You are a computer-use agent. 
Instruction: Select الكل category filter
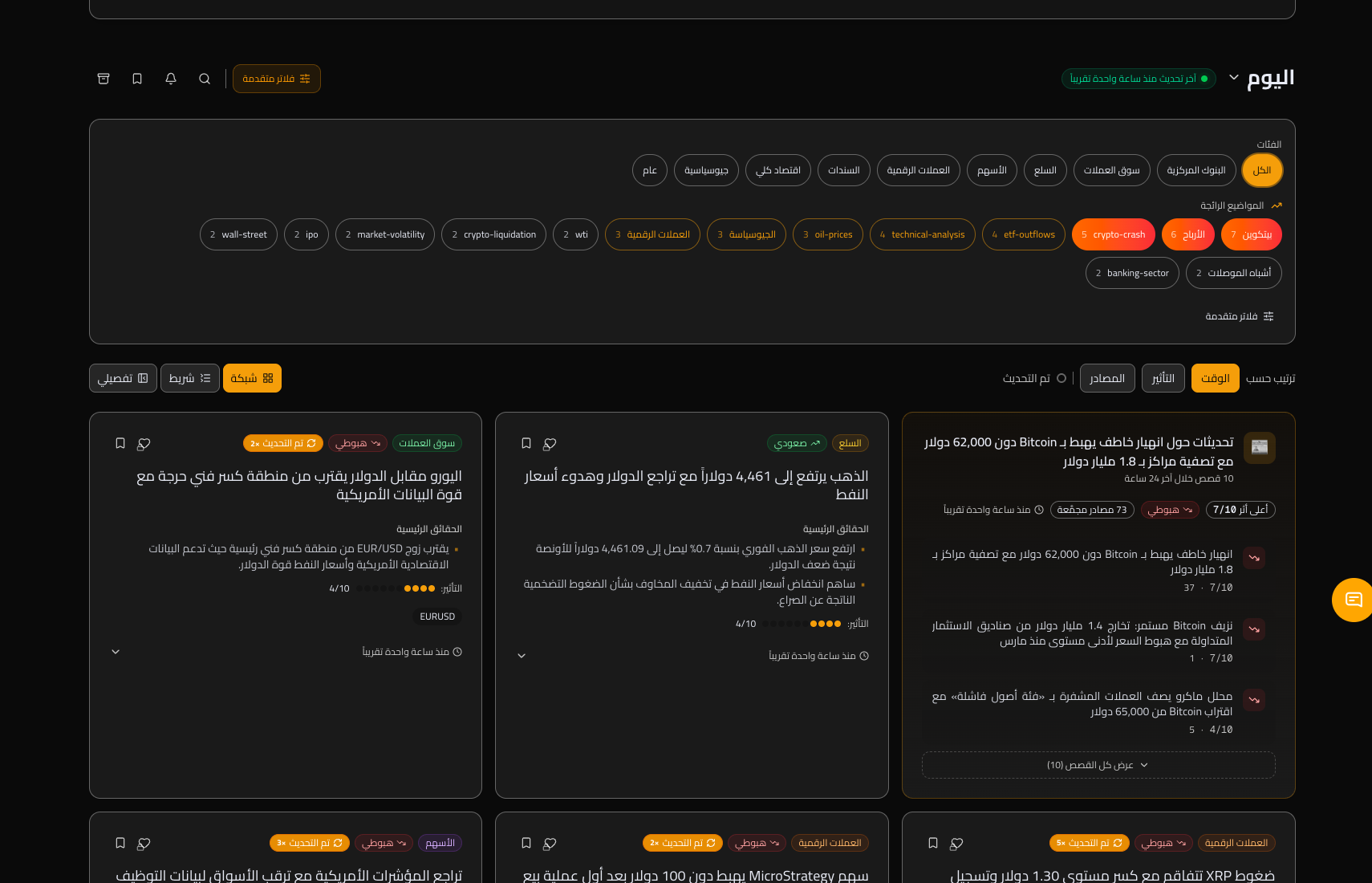click(1262, 170)
